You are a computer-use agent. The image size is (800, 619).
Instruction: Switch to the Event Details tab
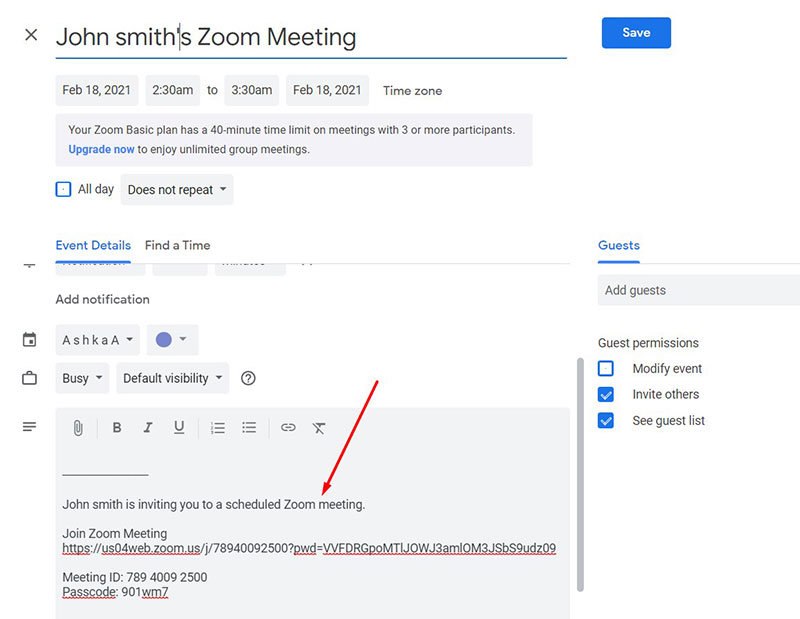93,245
